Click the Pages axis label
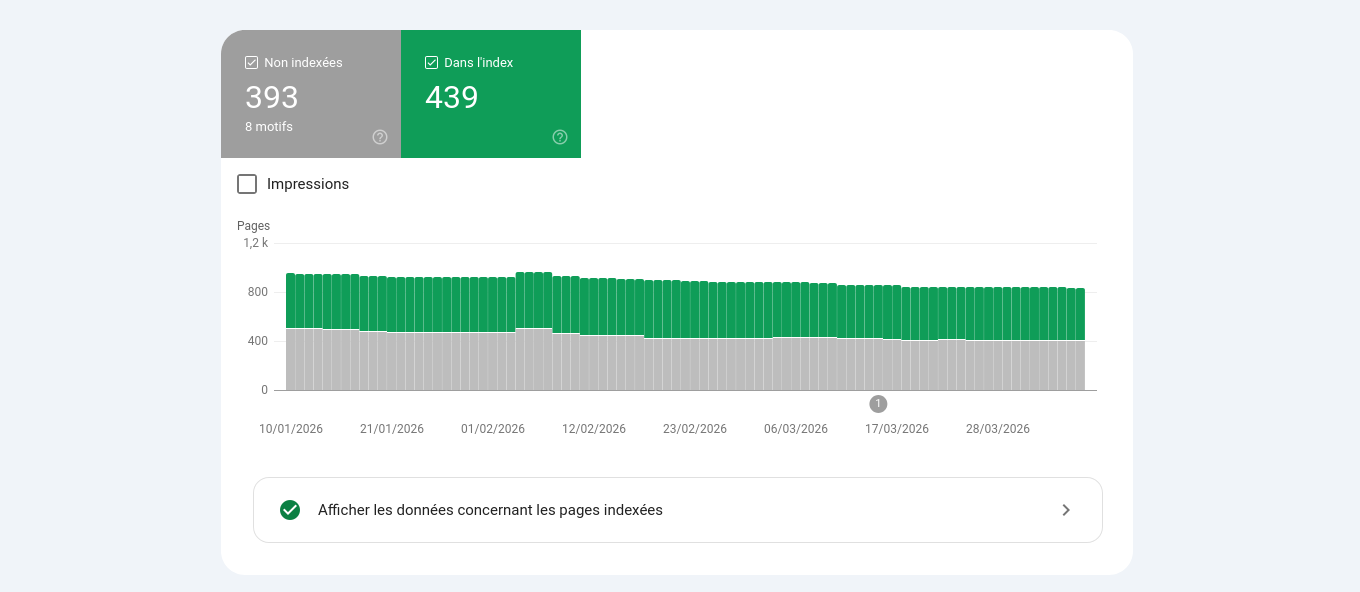 pos(253,225)
